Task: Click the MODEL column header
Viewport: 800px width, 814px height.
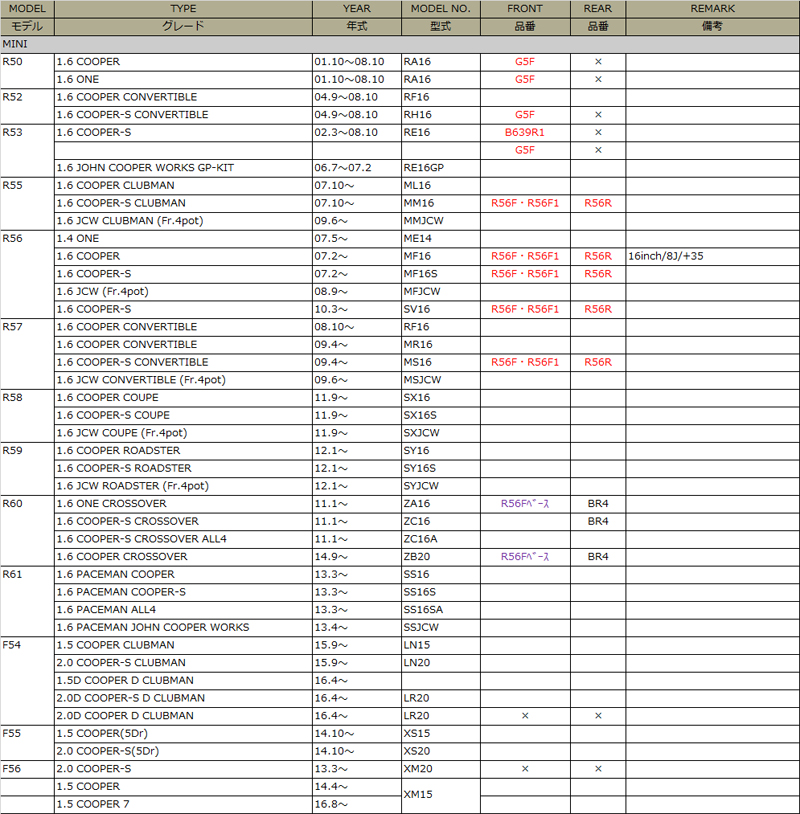Action: coord(27,9)
